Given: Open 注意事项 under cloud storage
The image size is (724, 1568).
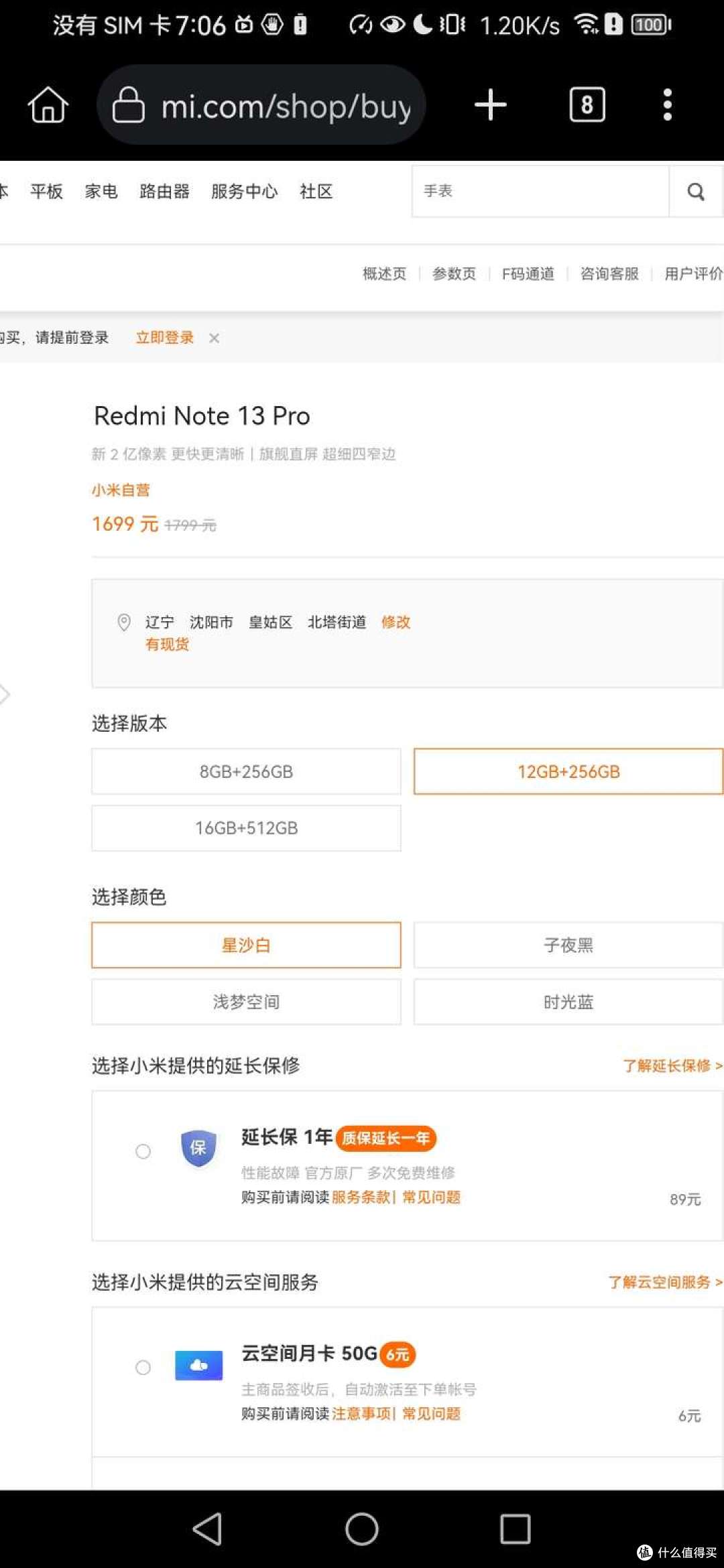Looking at the screenshot, I should (x=361, y=1413).
